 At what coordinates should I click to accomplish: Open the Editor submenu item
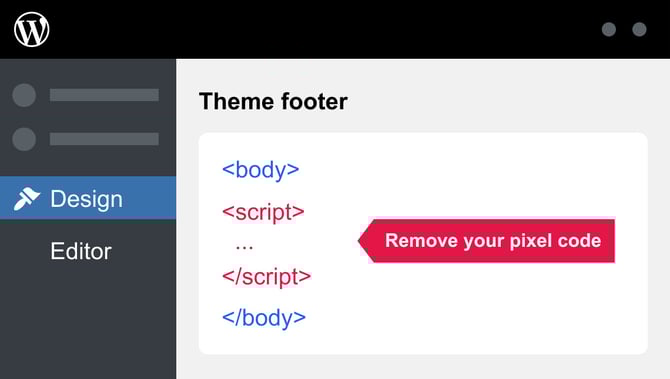(x=81, y=251)
